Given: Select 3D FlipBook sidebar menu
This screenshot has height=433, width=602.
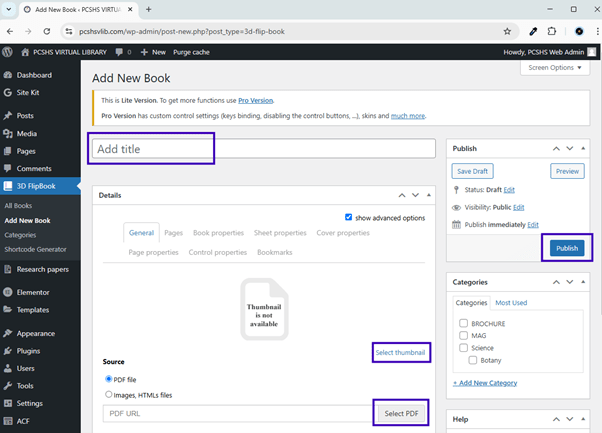Looking at the screenshot, I should 40,186.
